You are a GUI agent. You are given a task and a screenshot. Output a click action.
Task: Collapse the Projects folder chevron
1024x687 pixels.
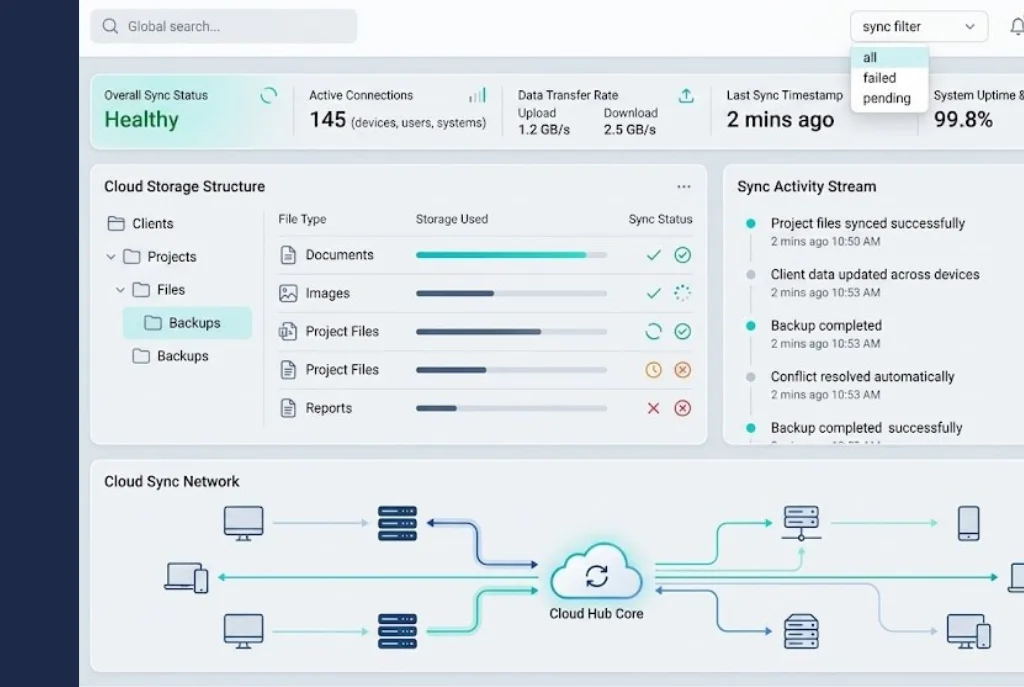111,257
